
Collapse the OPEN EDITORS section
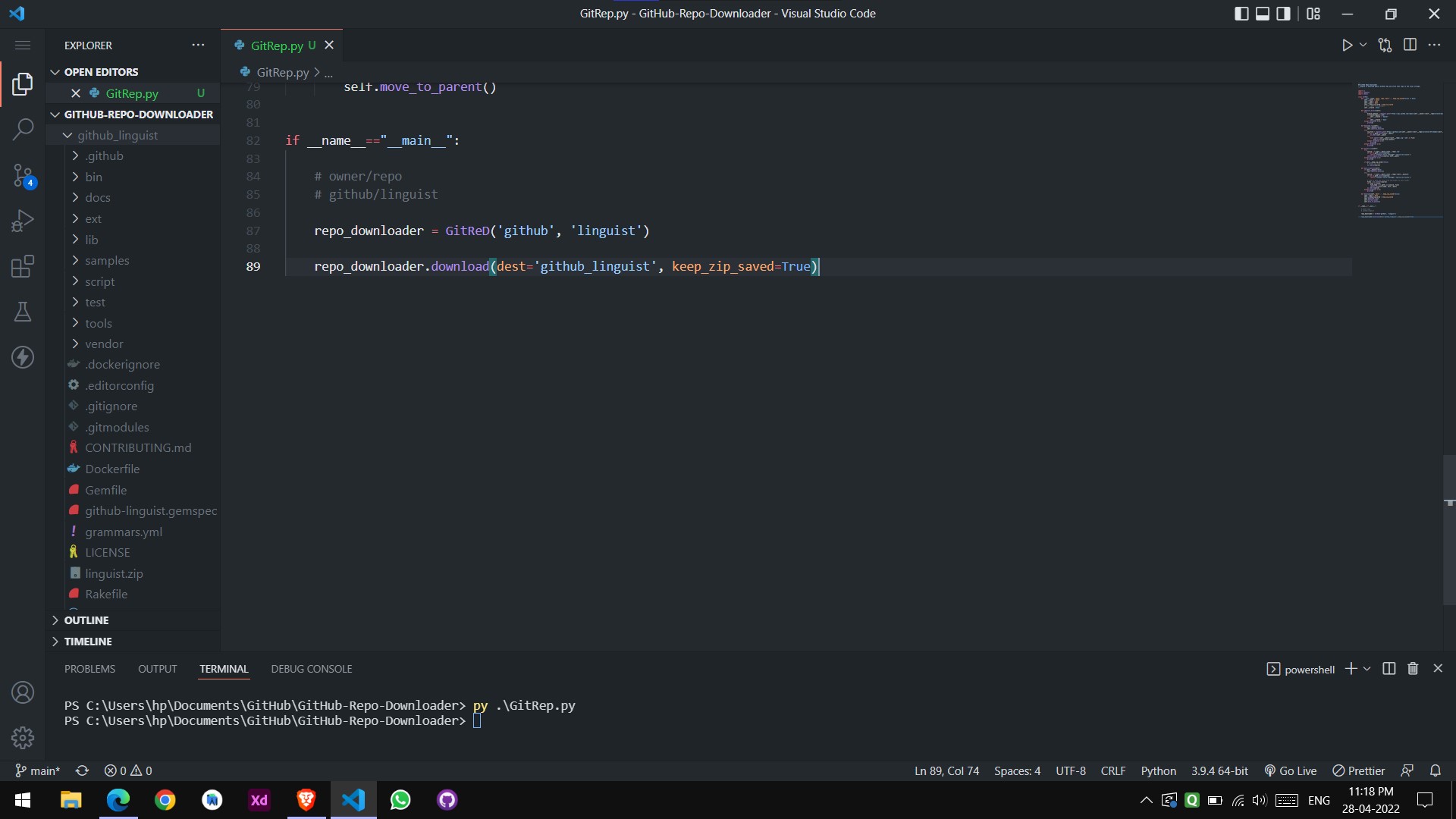point(133,72)
